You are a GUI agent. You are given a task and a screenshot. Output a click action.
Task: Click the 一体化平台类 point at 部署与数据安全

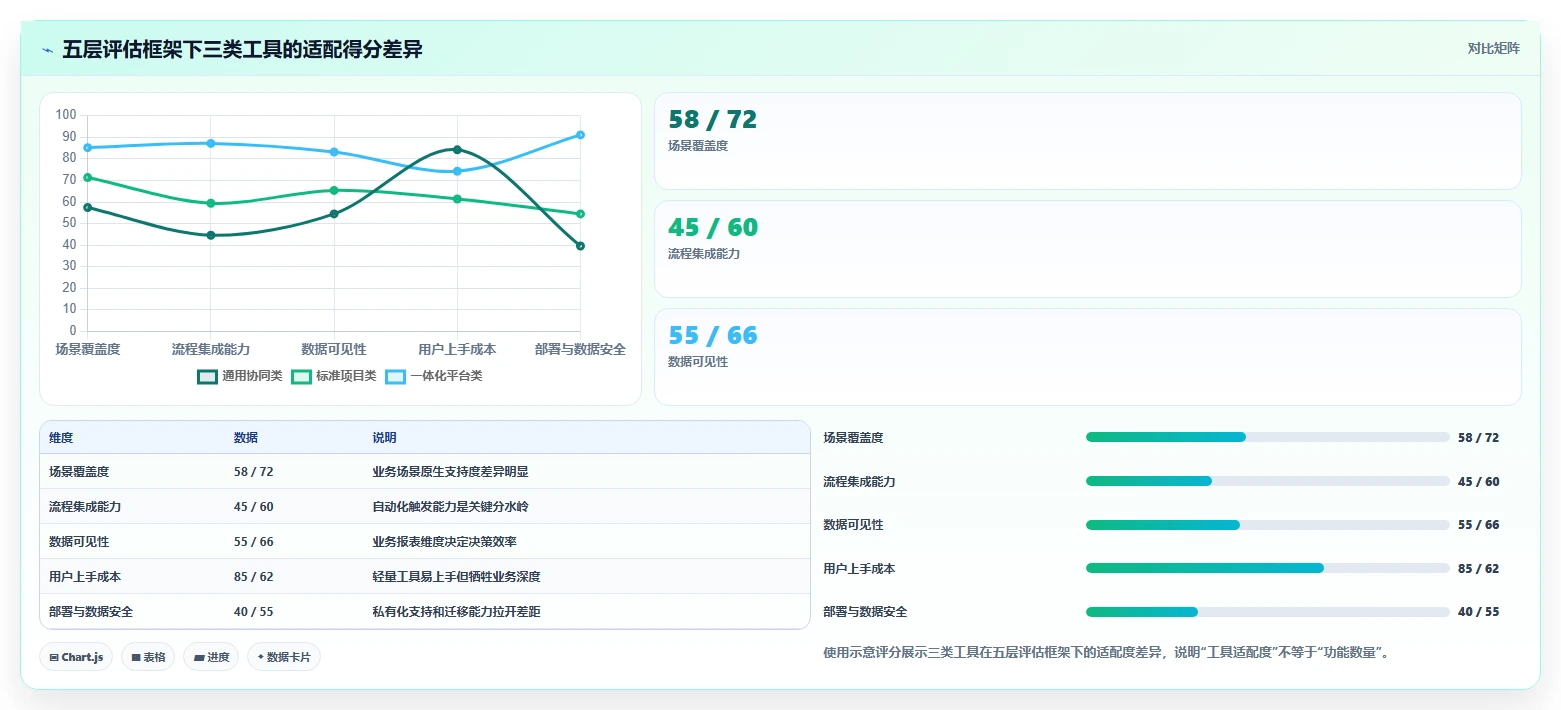580,135
